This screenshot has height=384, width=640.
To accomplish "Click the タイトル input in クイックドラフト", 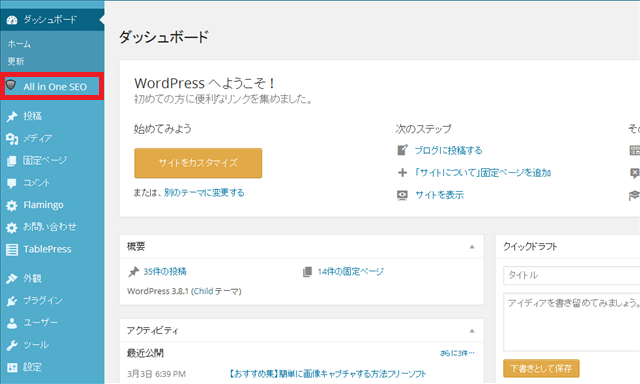I will click(x=571, y=275).
